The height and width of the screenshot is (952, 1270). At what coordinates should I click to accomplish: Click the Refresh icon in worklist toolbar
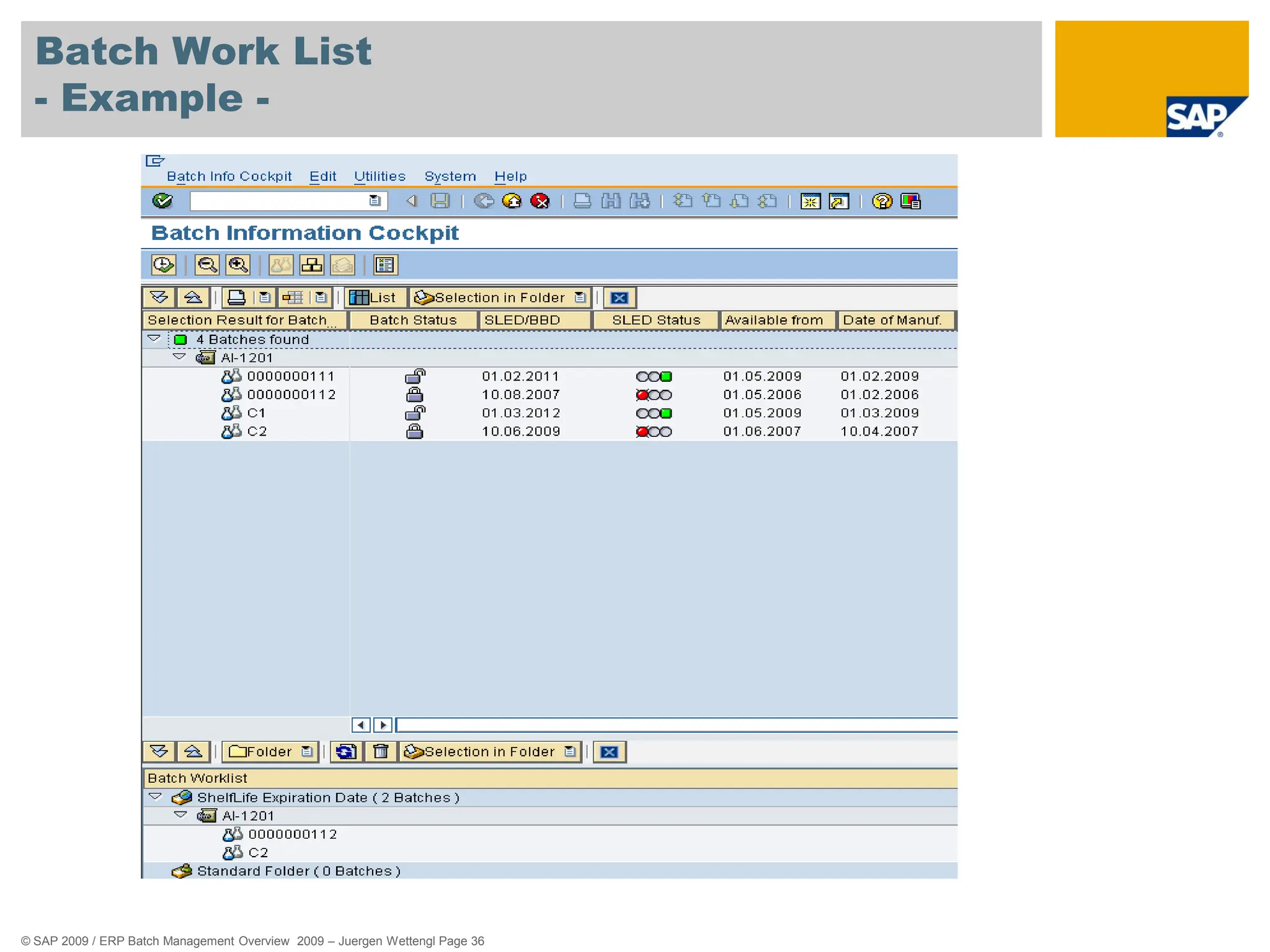[x=346, y=752]
